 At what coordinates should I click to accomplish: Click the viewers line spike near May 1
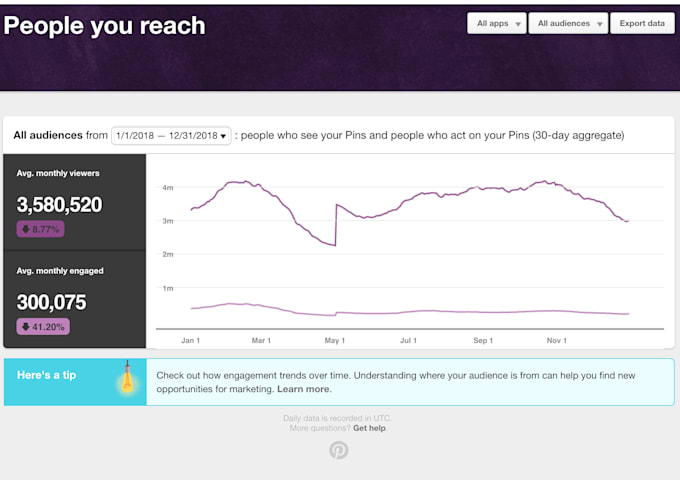point(336,225)
